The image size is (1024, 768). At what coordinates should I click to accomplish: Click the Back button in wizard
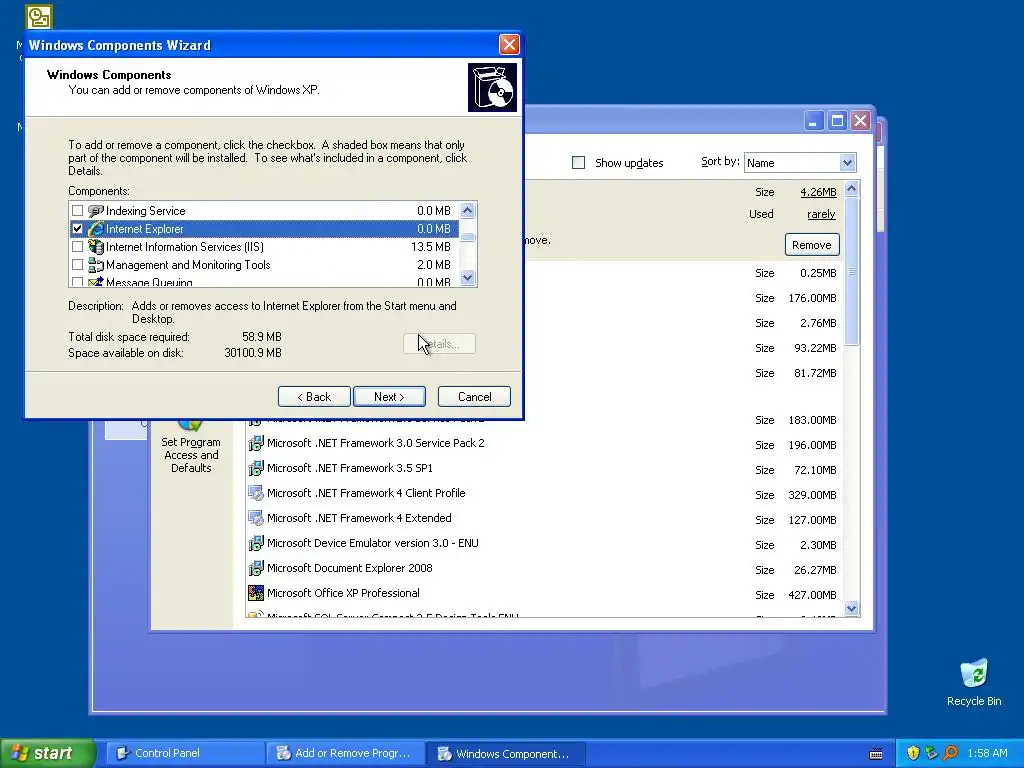(x=314, y=396)
